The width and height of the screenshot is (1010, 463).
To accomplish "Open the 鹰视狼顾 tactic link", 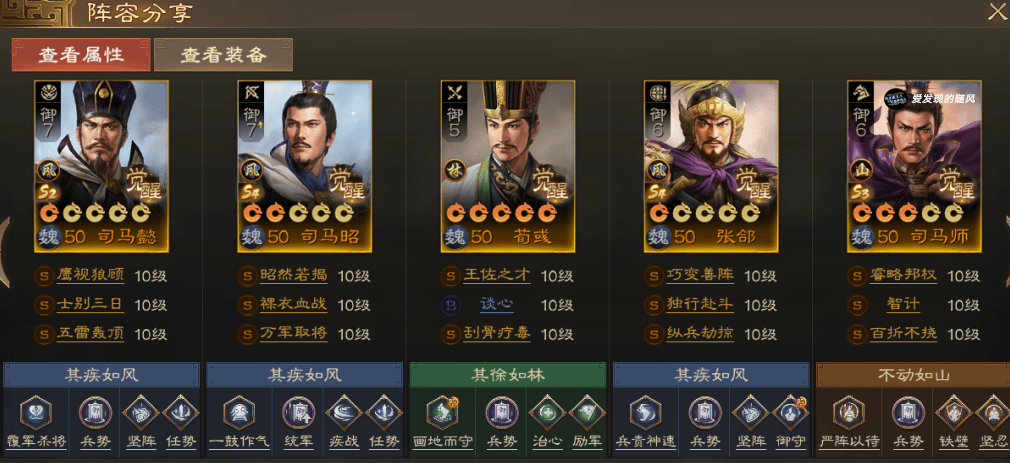I will point(90,276).
